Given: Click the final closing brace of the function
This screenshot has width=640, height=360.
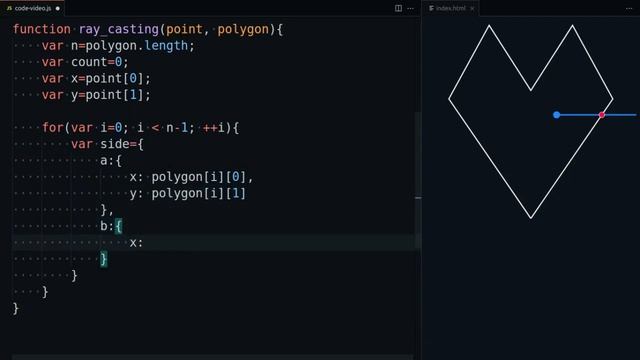Looking at the screenshot, I should pos(16,308).
